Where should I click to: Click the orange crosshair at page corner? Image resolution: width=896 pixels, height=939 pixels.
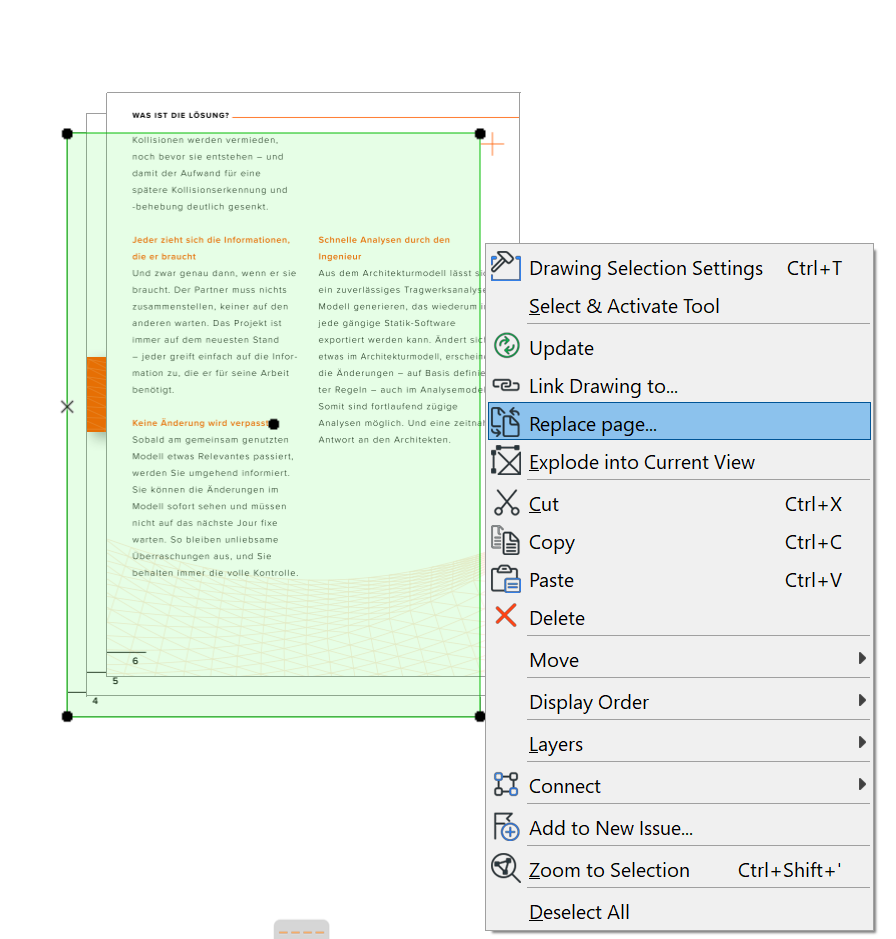[x=493, y=144]
